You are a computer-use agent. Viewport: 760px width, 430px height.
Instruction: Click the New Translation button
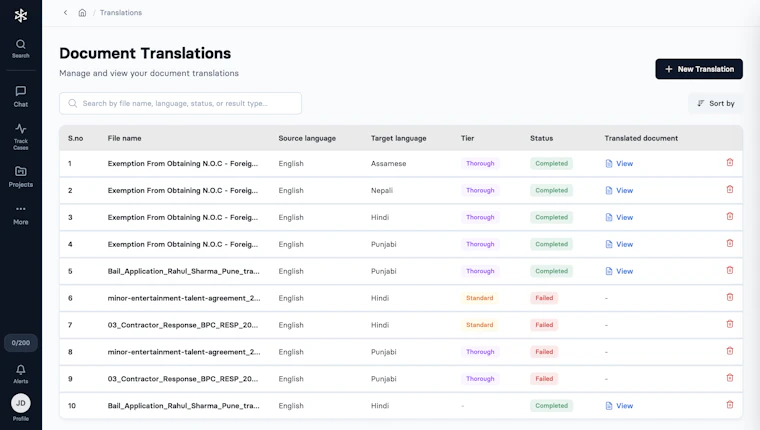pyautogui.click(x=699, y=69)
